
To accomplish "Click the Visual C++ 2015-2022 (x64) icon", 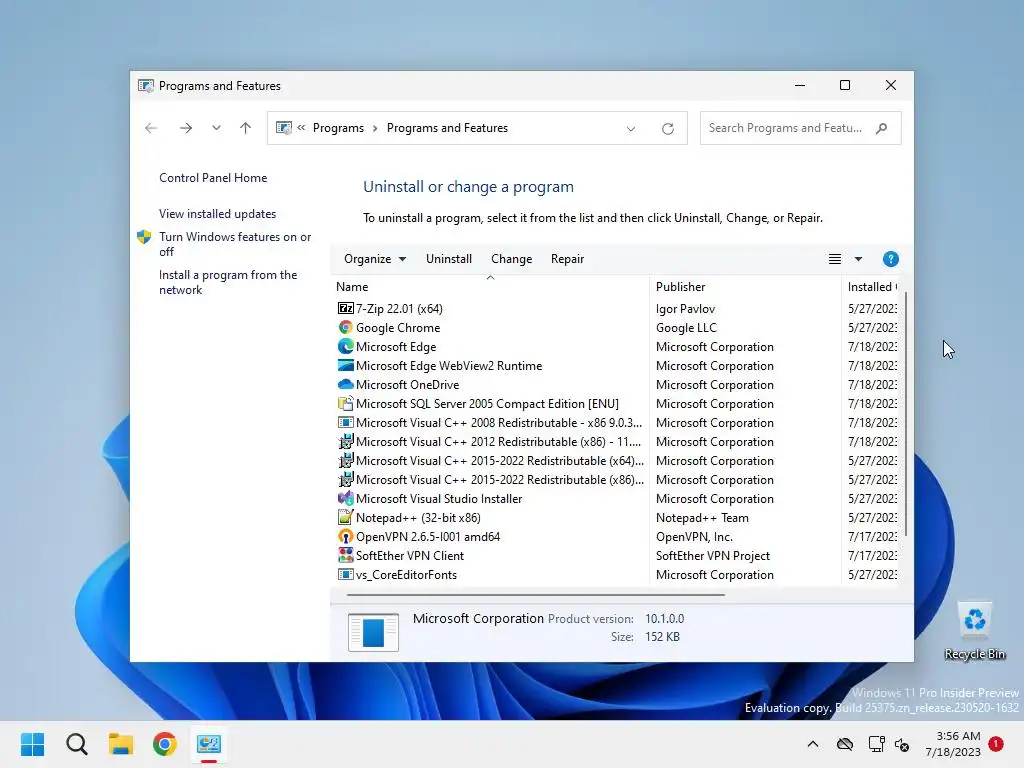I will click(x=345, y=460).
